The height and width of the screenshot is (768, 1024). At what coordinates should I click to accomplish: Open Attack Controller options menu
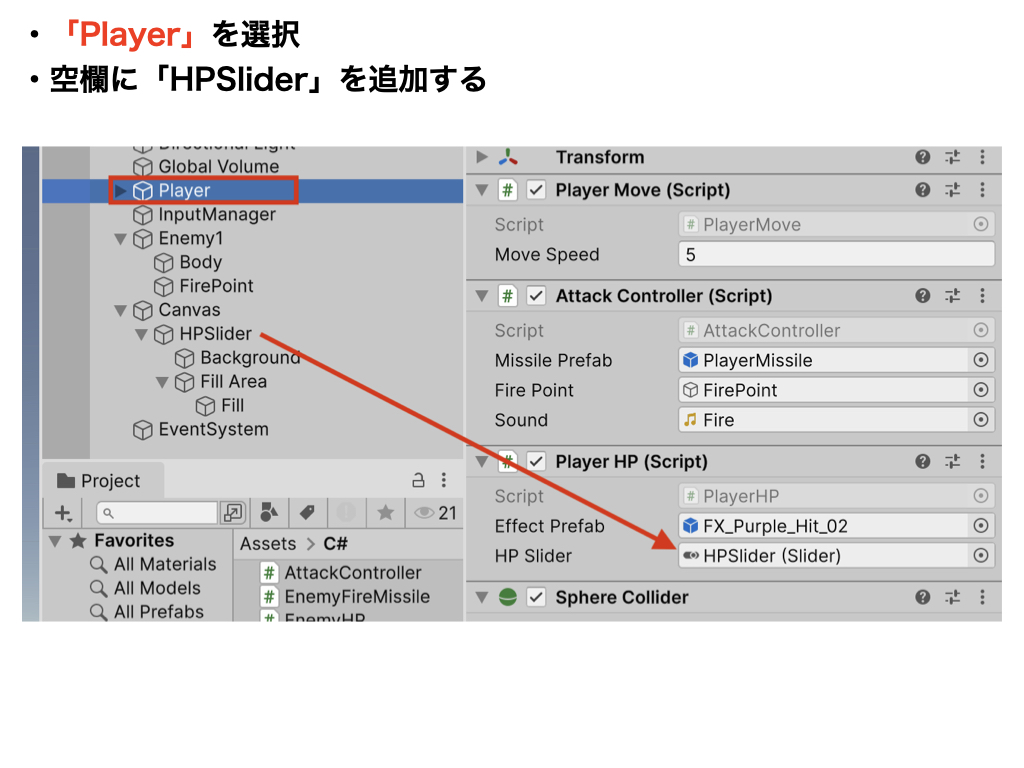982,296
